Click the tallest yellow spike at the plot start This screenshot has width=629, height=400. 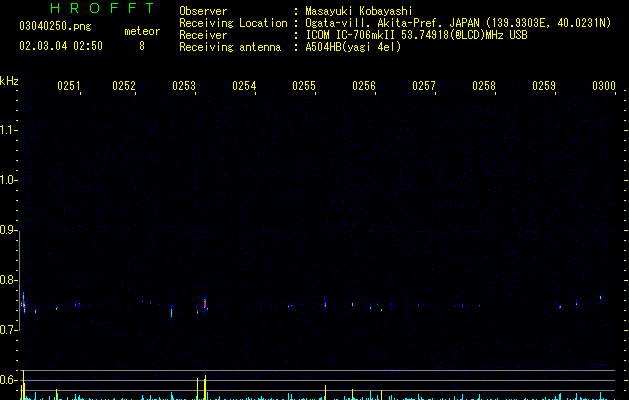(x=24, y=385)
